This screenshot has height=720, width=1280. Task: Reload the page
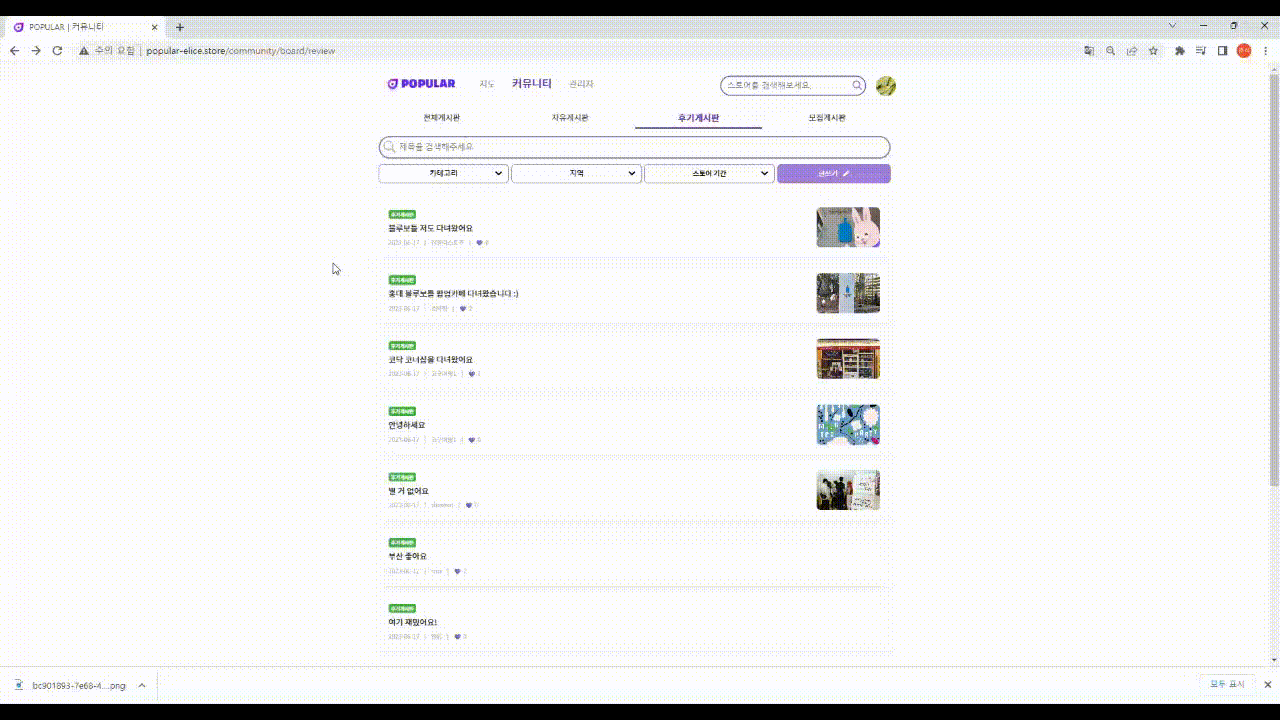click(57, 51)
